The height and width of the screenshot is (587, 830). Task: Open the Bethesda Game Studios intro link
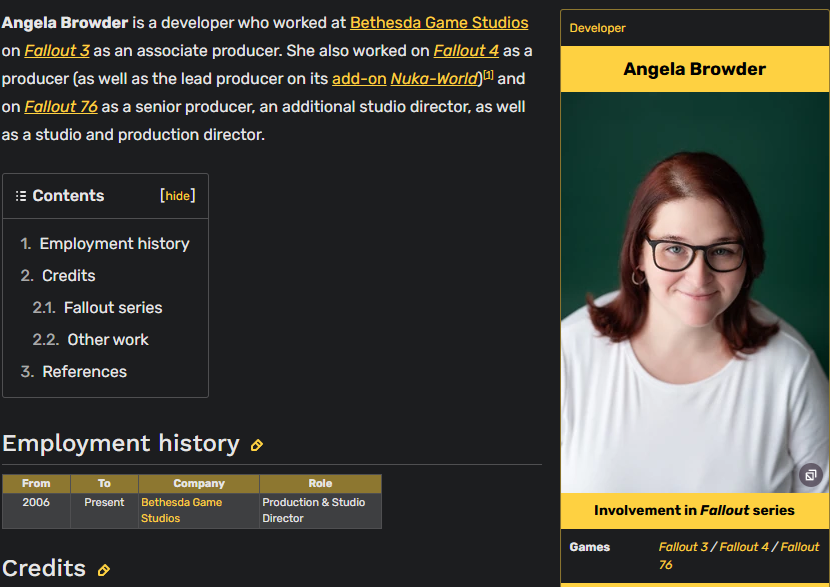[439, 23]
